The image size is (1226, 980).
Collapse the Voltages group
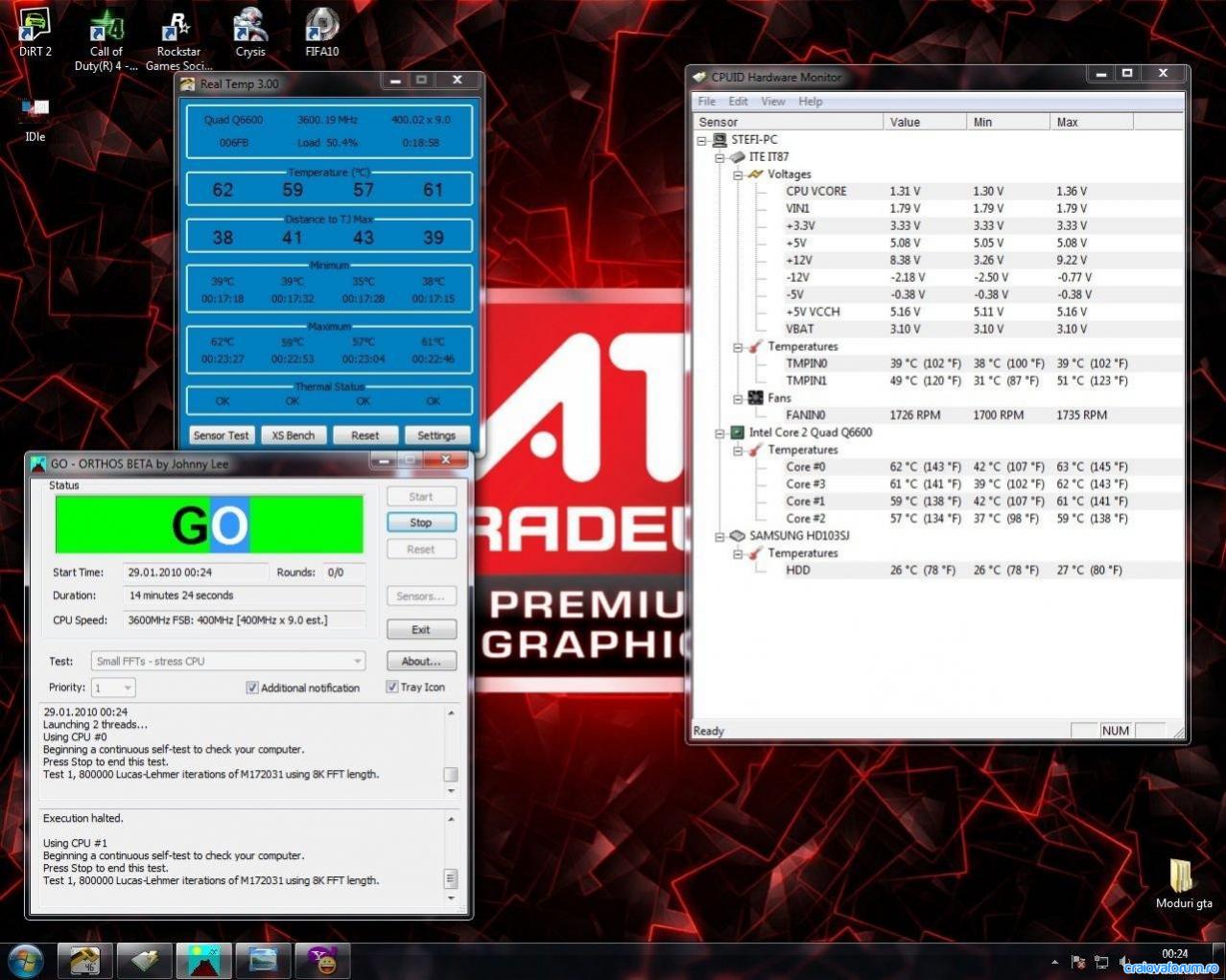(738, 175)
